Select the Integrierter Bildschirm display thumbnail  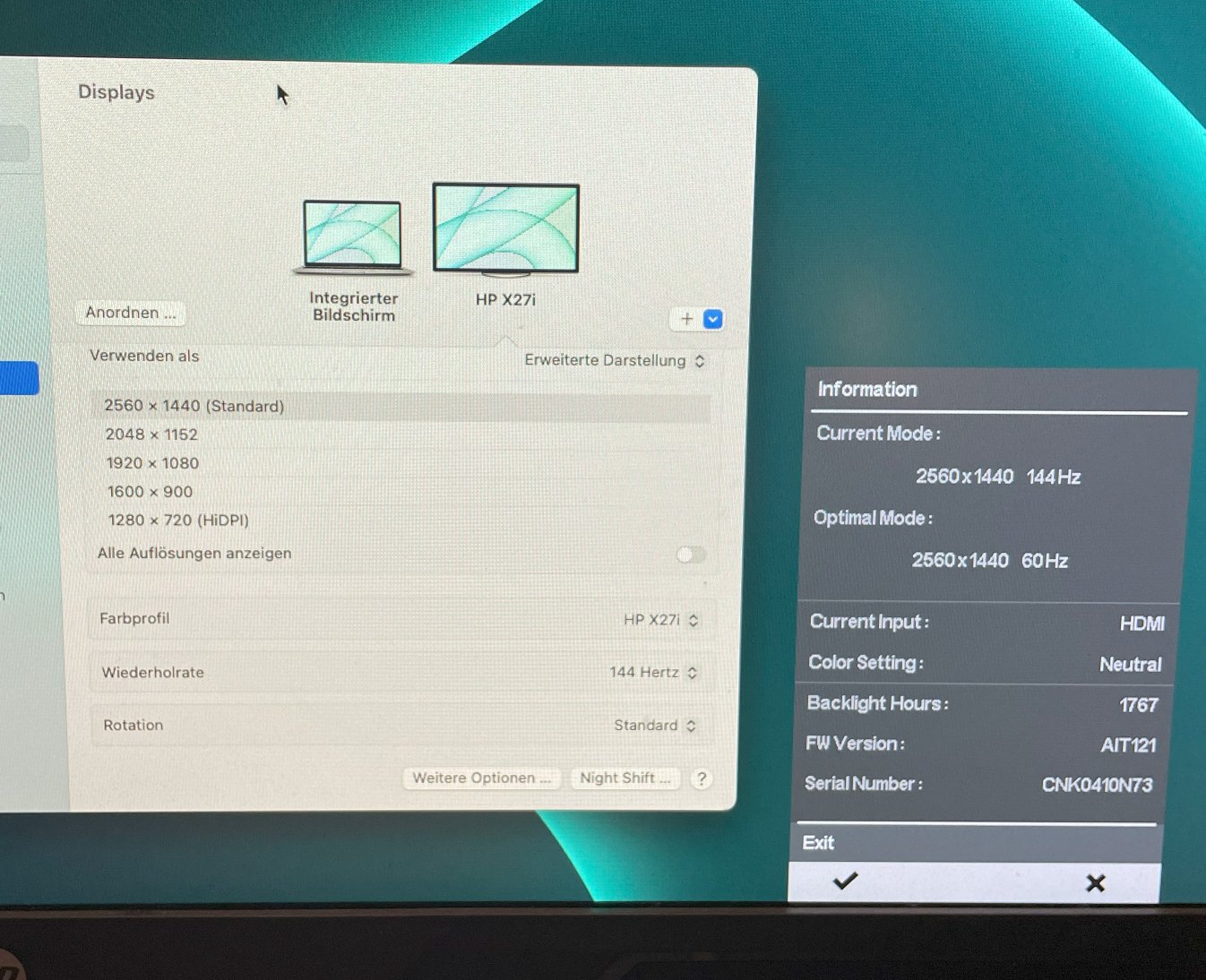(353, 237)
